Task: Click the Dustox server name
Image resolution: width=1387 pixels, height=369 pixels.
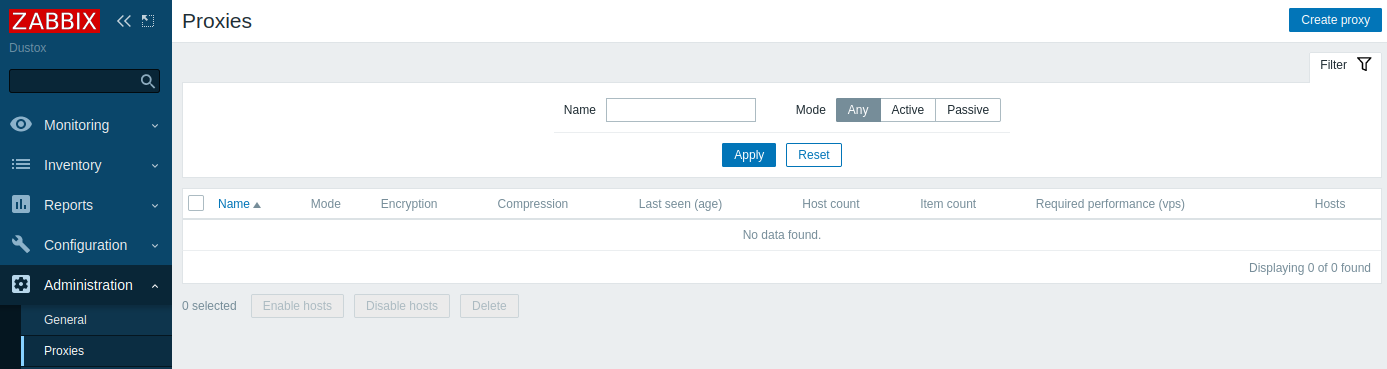Action: pyautogui.click(x=28, y=48)
